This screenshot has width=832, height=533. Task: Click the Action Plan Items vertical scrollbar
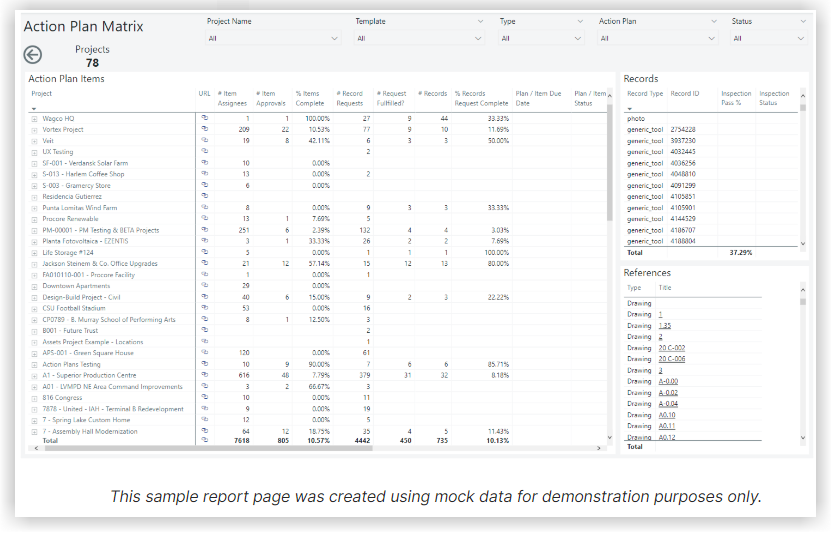610,160
